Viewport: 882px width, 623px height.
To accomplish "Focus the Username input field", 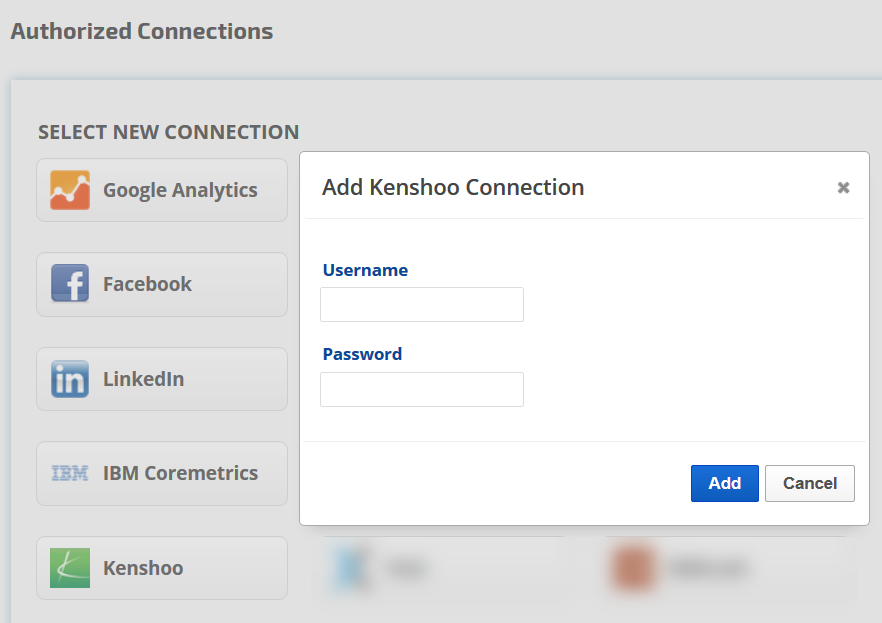I will [x=421, y=305].
